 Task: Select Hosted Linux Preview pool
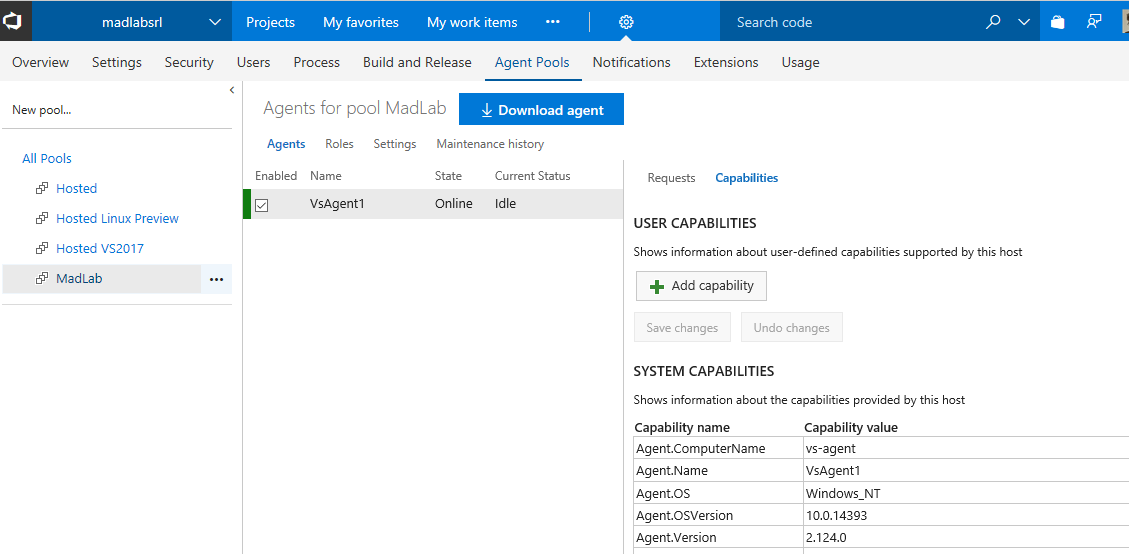point(117,218)
